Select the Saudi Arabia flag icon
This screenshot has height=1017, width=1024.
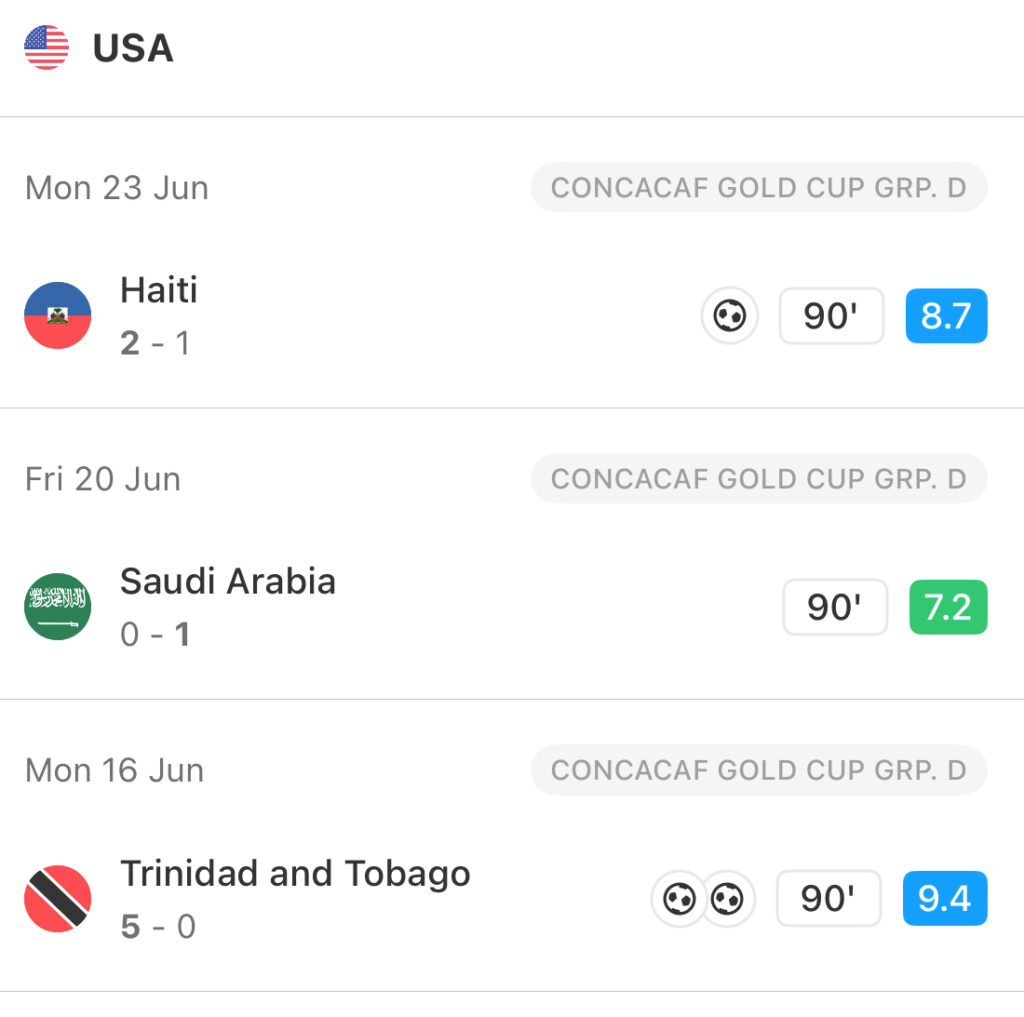click(x=57, y=606)
